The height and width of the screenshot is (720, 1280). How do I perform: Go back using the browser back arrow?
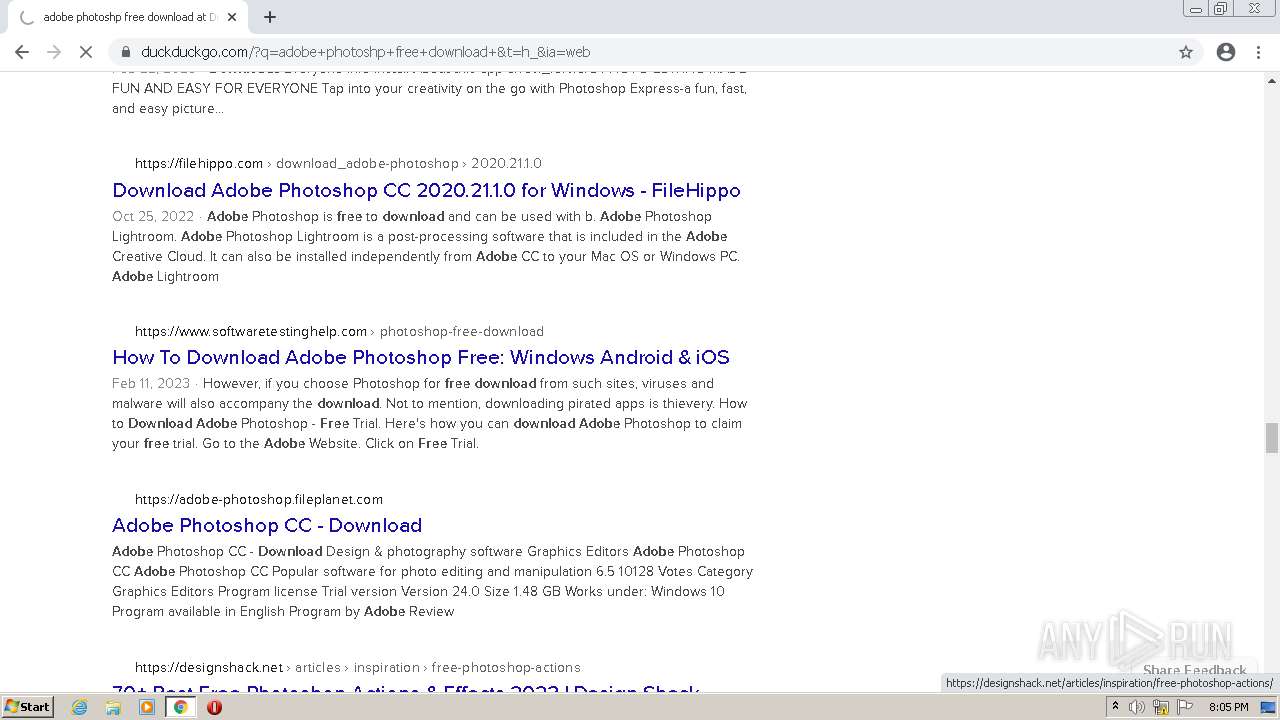[22, 52]
